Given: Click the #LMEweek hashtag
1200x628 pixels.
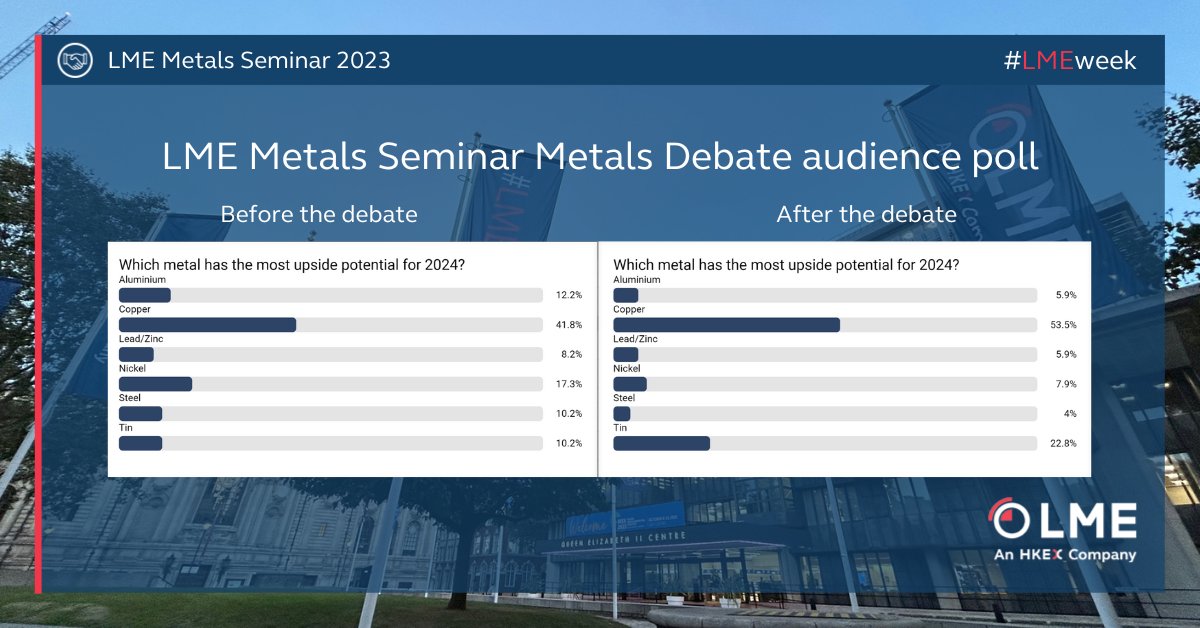Looking at the screenshot, I should (x=1070, y=60).
